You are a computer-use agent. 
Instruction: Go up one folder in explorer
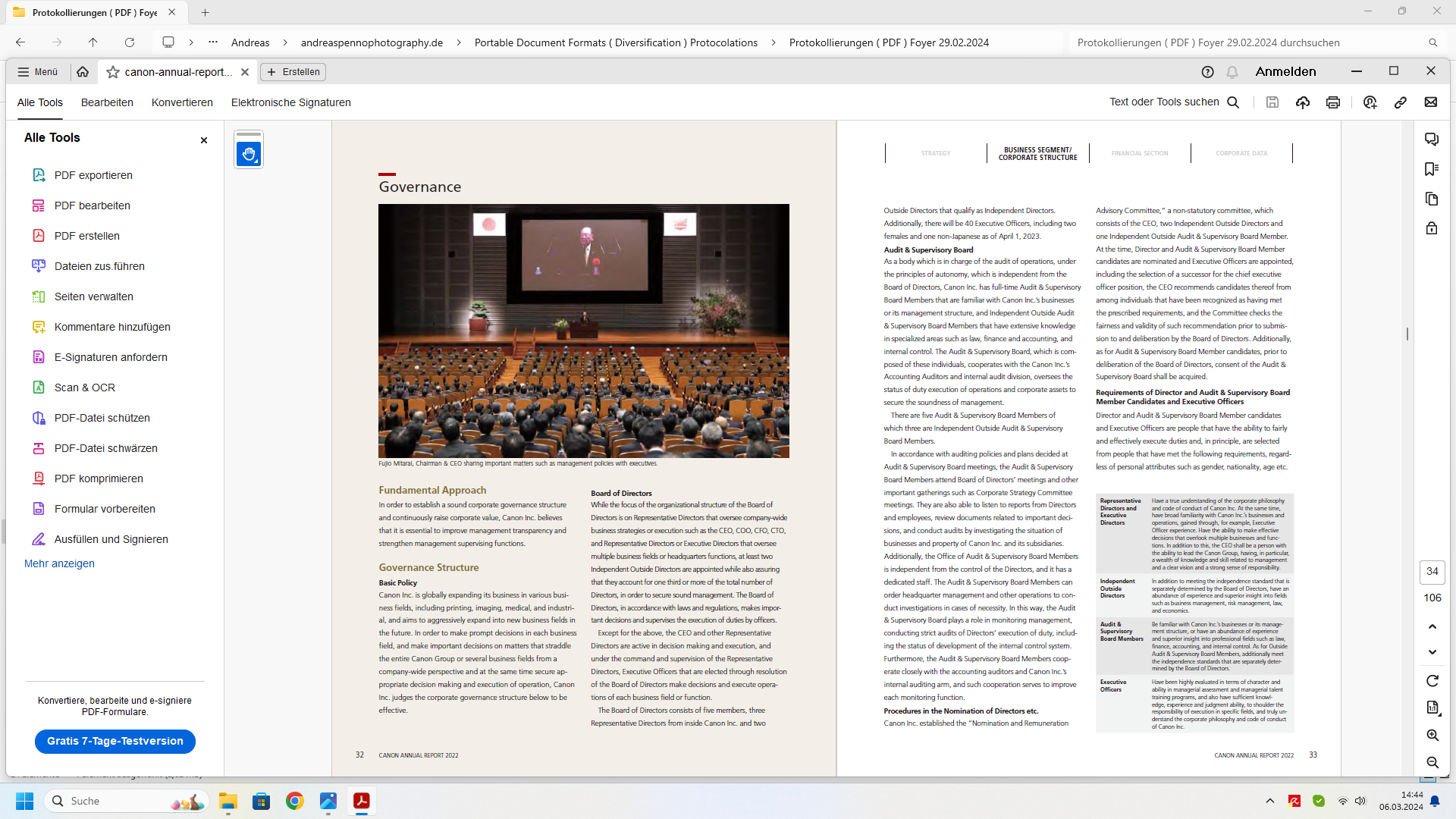pyautogui.click(x=93, y=42)
